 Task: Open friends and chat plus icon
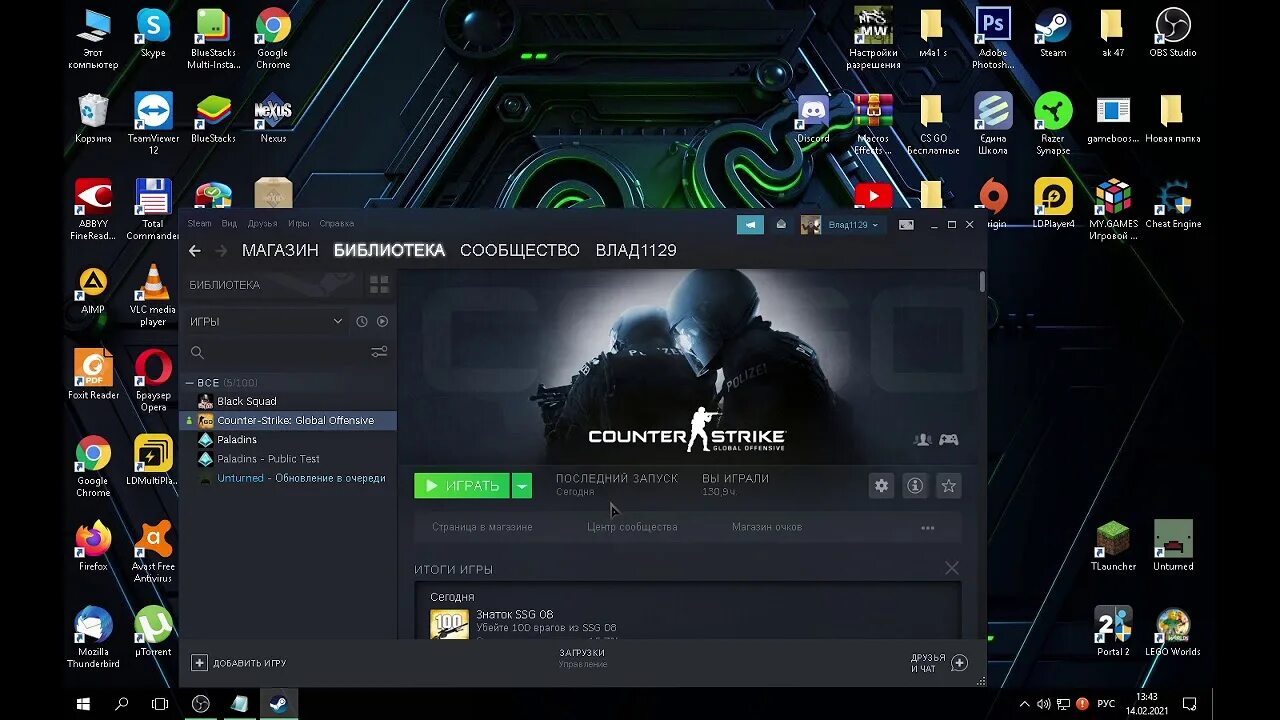click(x=959, y=663)
